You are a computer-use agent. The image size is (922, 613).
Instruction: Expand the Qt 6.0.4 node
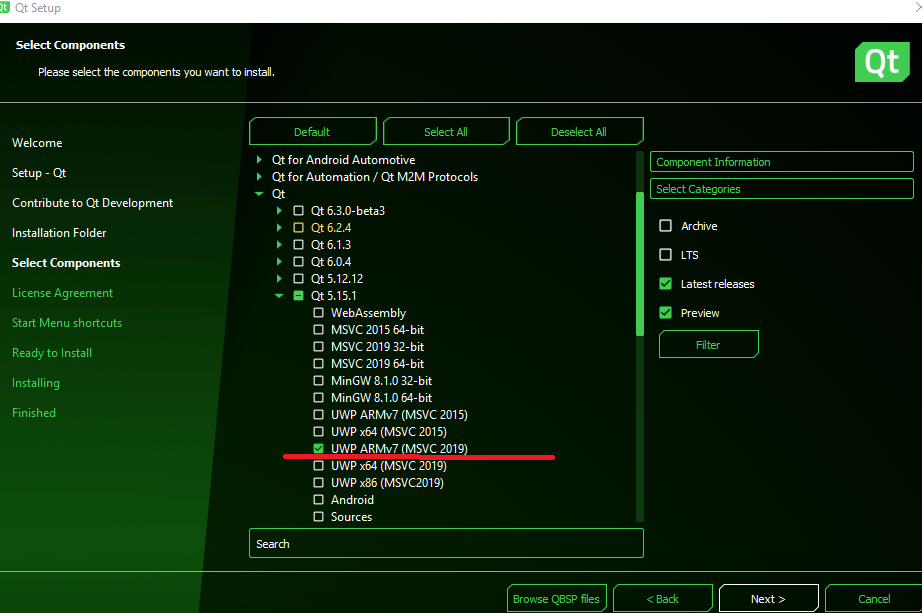tap(279, 262)
